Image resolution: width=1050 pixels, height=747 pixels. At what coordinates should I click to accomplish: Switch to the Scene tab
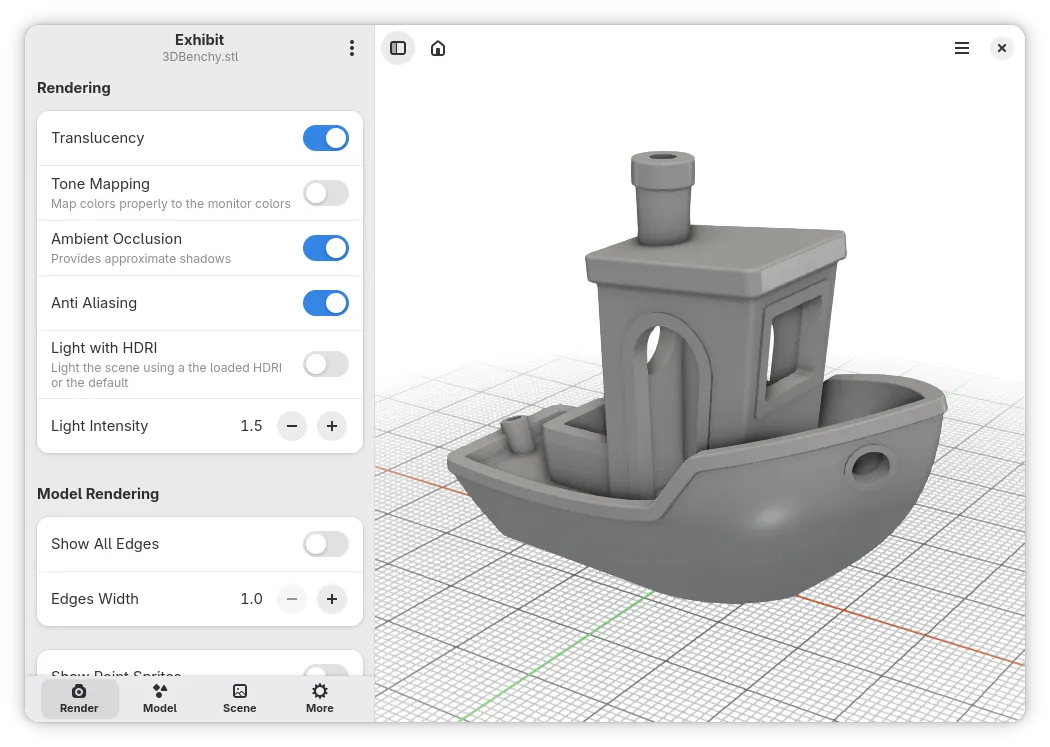(240, 699)
